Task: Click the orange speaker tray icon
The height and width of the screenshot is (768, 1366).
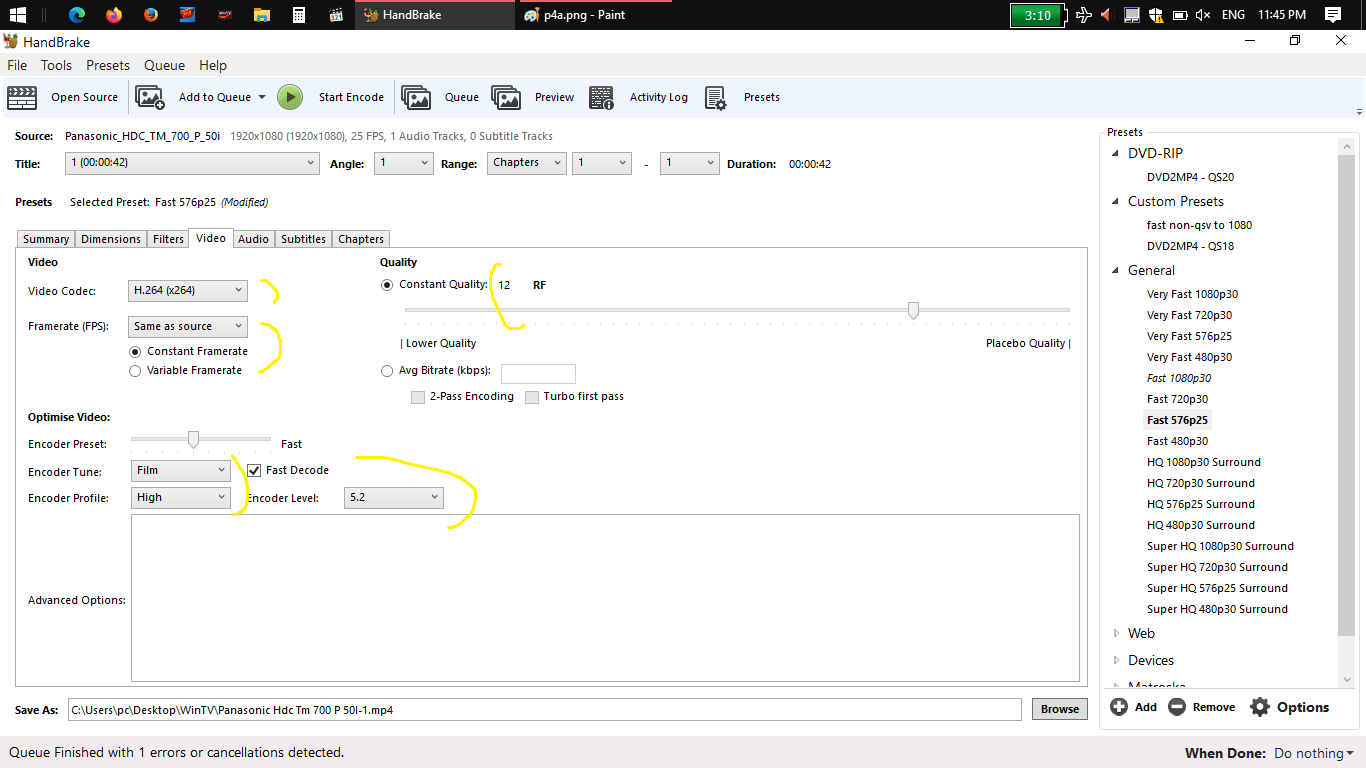Action: click(1106, 15)
